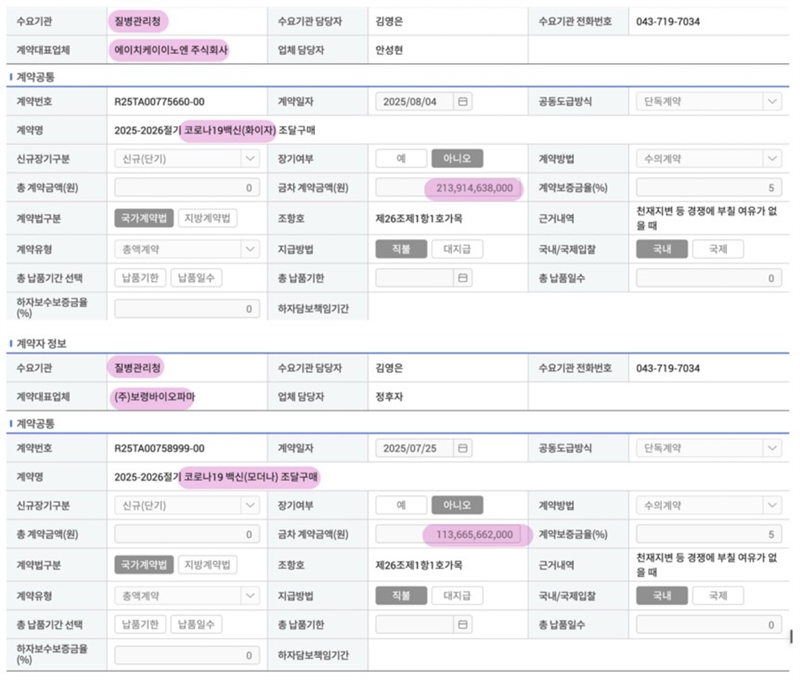Image resolution: width=800 pixels, height=680 pixels.
Task: Click company name (주)보령바이오파마
Action: (x=155, y=396)
